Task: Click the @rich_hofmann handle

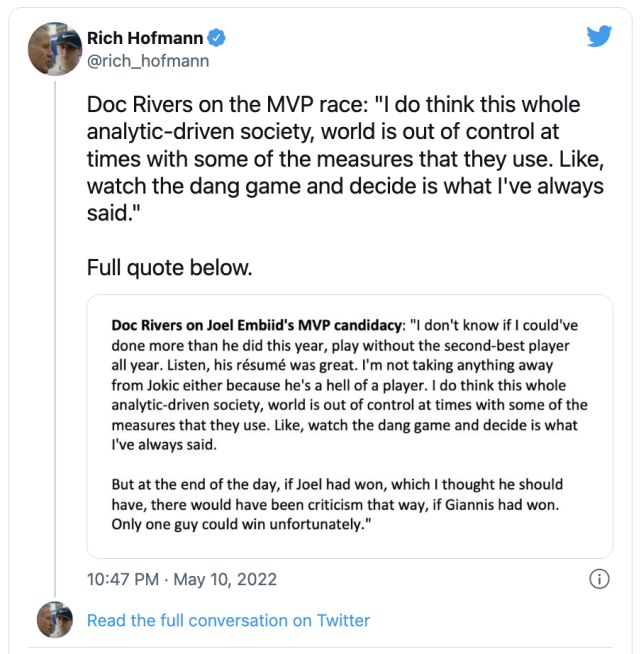Action: 148,61
